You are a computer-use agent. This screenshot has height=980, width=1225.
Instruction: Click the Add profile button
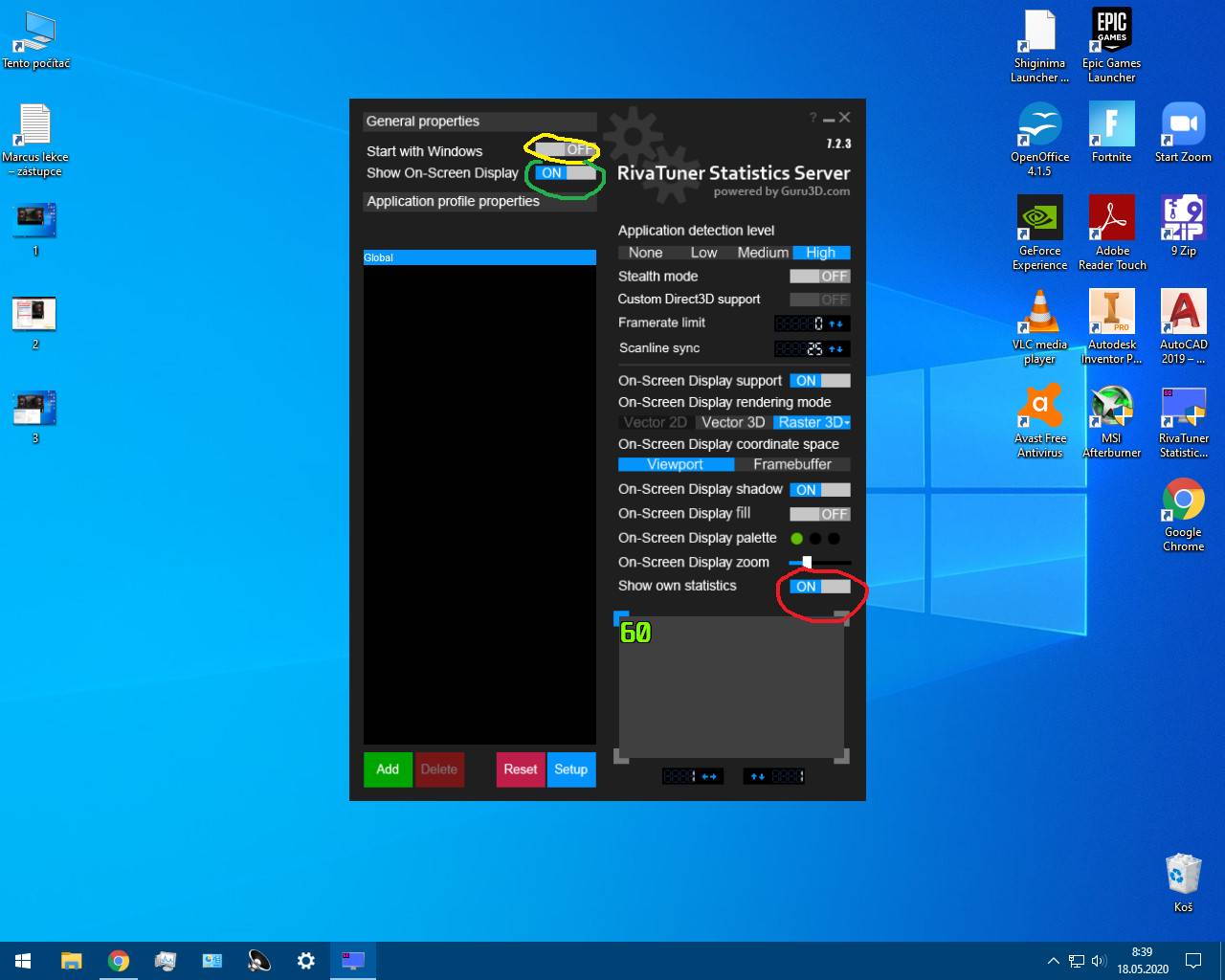click(388, 769)
